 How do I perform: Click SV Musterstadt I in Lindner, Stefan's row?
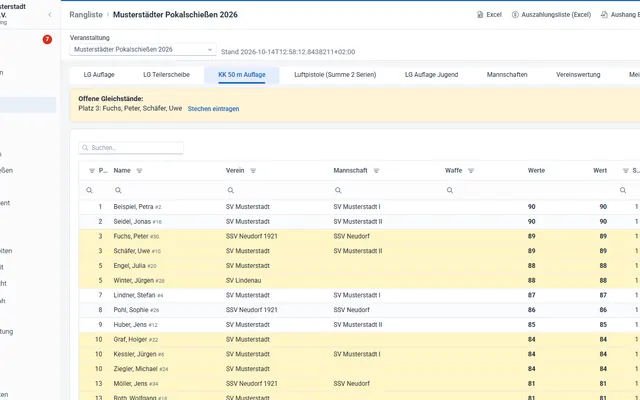[x=357, y=295]
